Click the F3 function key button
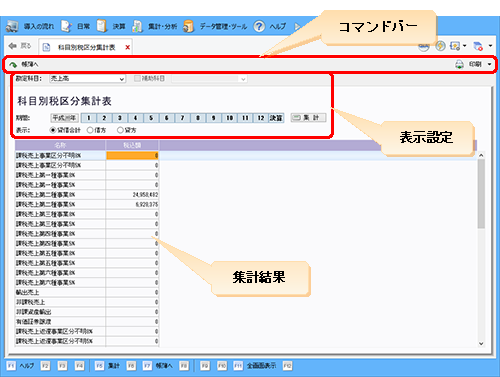Screen dimensions: 500x377 pos(62,366)
